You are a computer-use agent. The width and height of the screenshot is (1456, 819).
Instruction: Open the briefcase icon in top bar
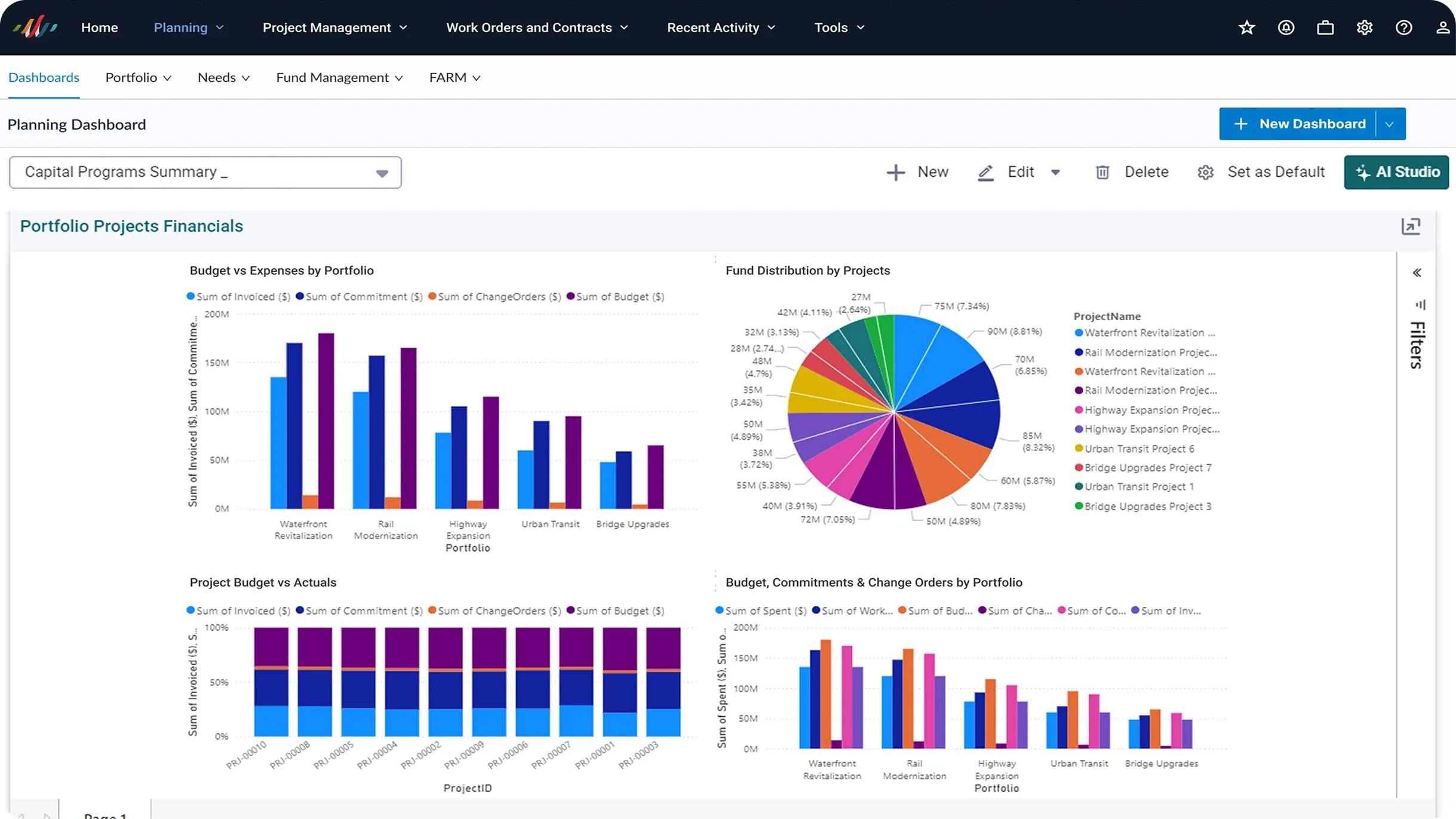coord(1325,27)
